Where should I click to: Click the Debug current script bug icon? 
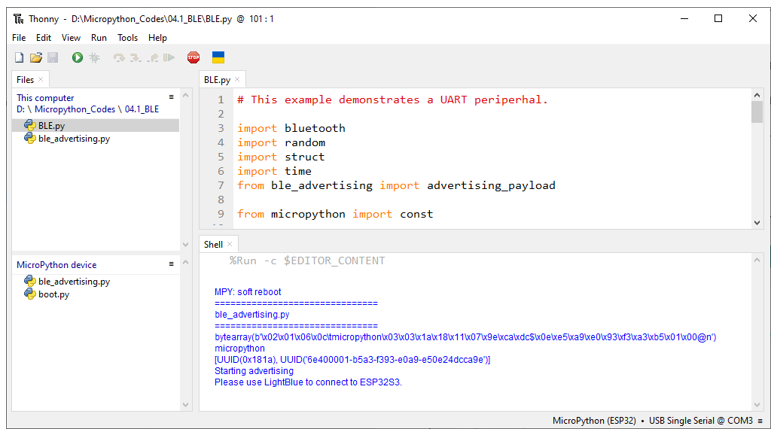tap(94, 58)
